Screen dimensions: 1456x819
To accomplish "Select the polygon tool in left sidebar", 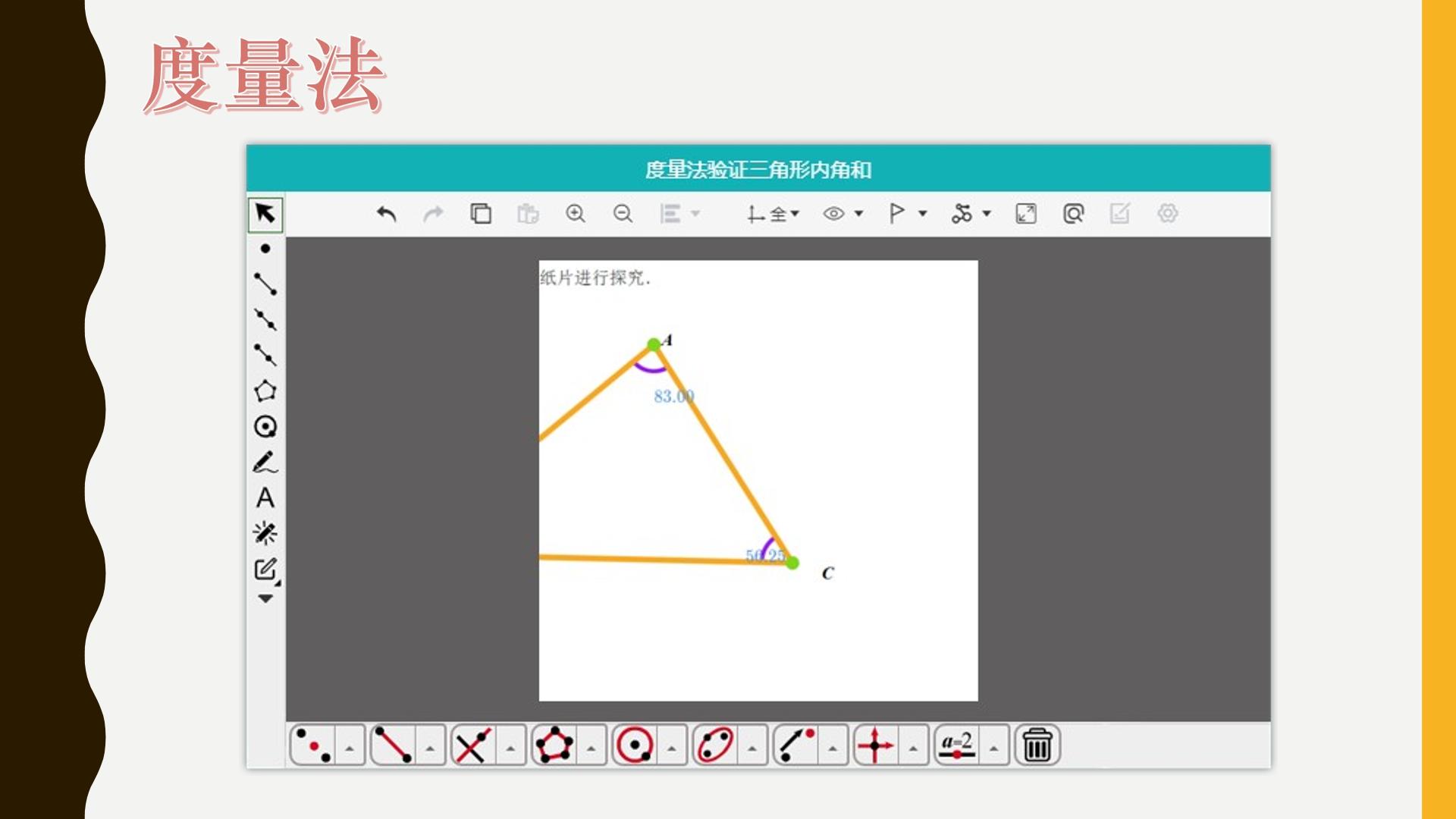I will [x=265, y=391].
